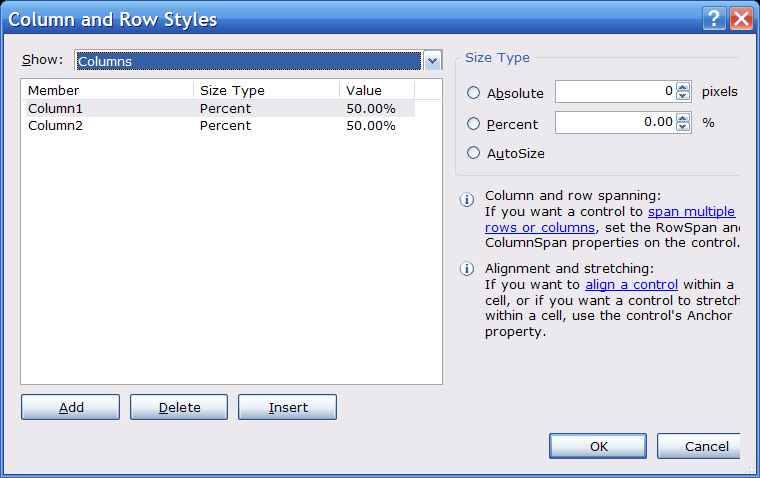Click the Size Type column header
The image size is (760, 478).
(266, 90)
